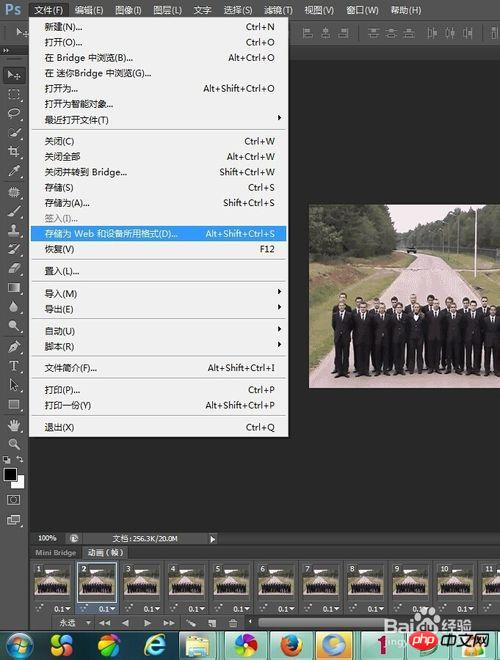Select the Brush tool
Screen dimensions: 500x660
click(14, 211)
